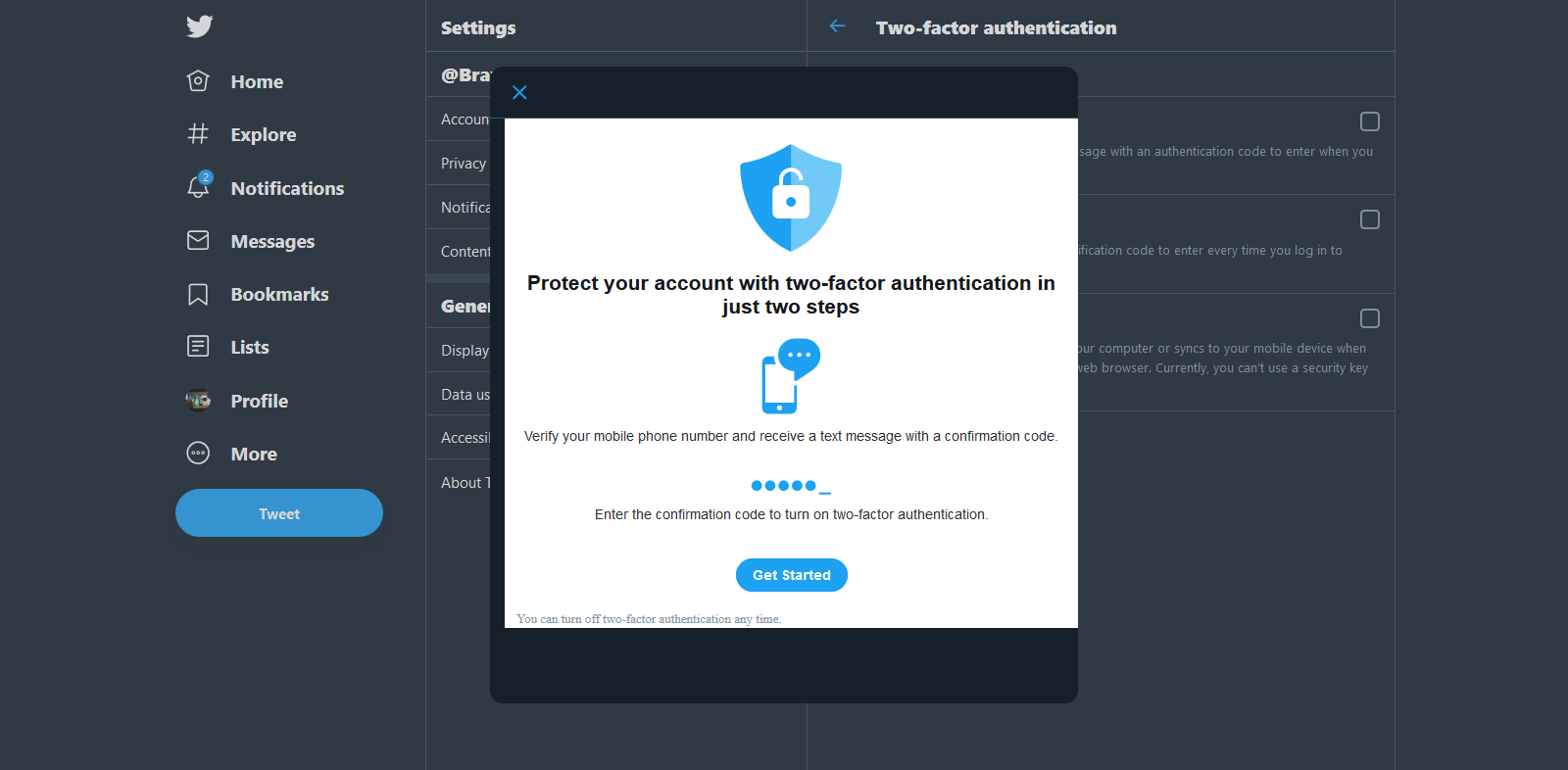Viewport: 1568px width, 770px height.
Task: Click the Twitter bird logo
Action: click(x=199, y=26)
